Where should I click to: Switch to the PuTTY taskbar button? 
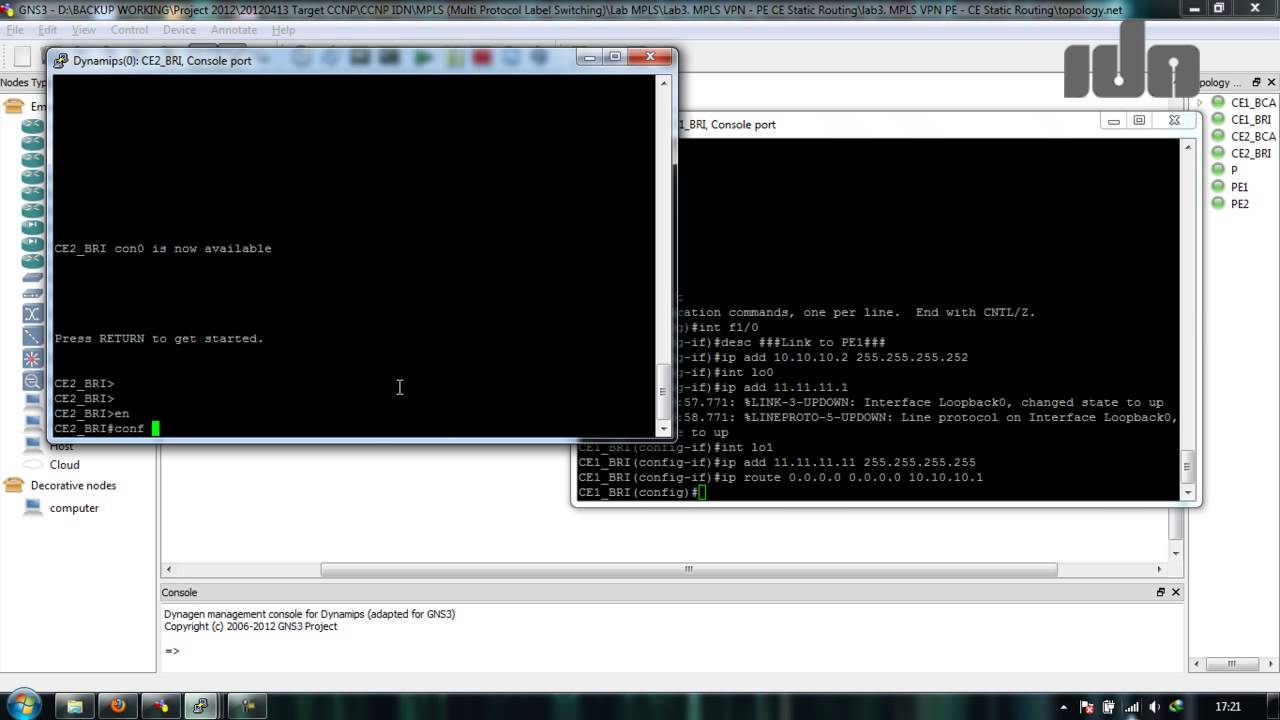(201, 706)
